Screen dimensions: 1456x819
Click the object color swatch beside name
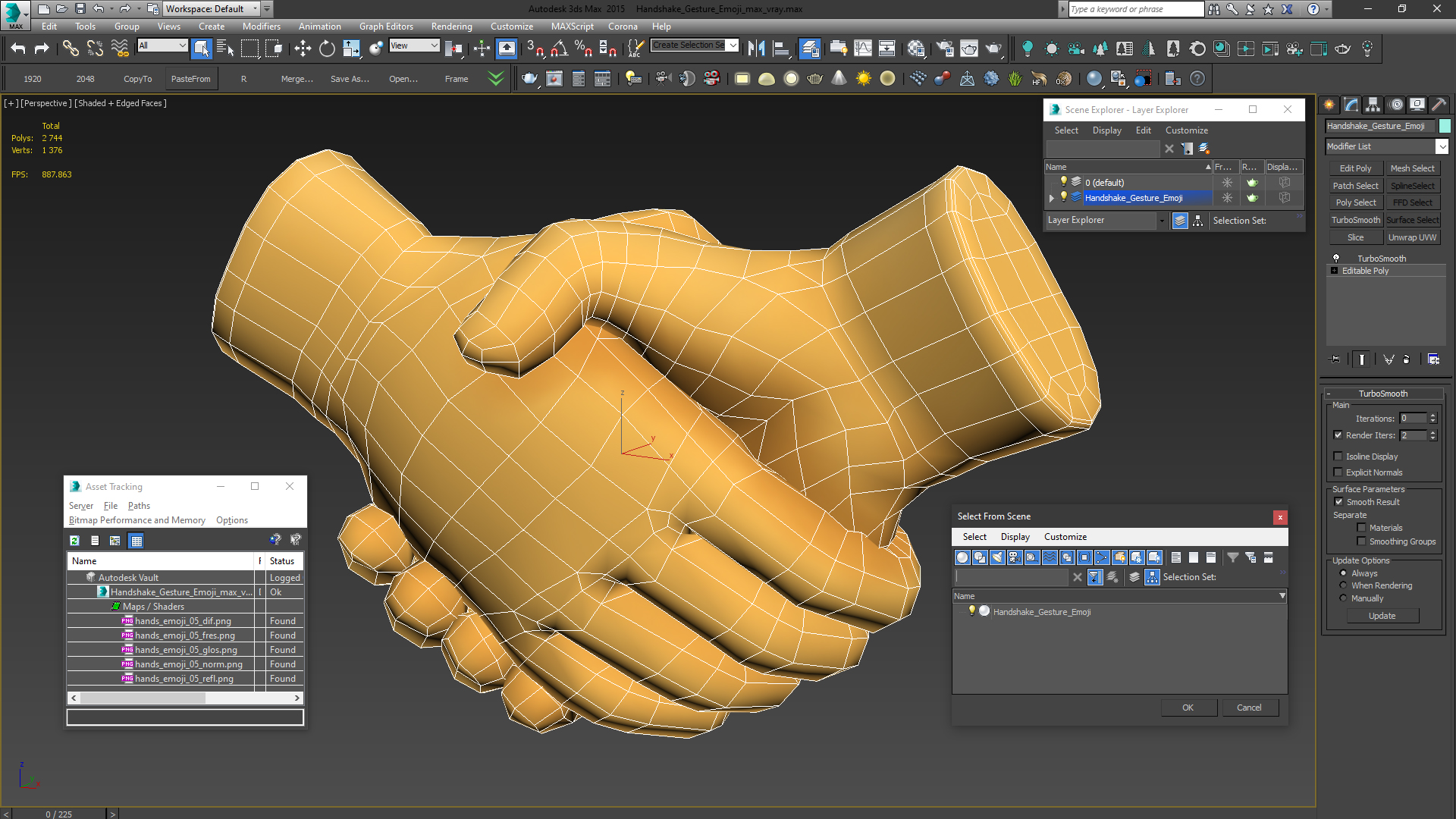click(x=1445, y=126)
